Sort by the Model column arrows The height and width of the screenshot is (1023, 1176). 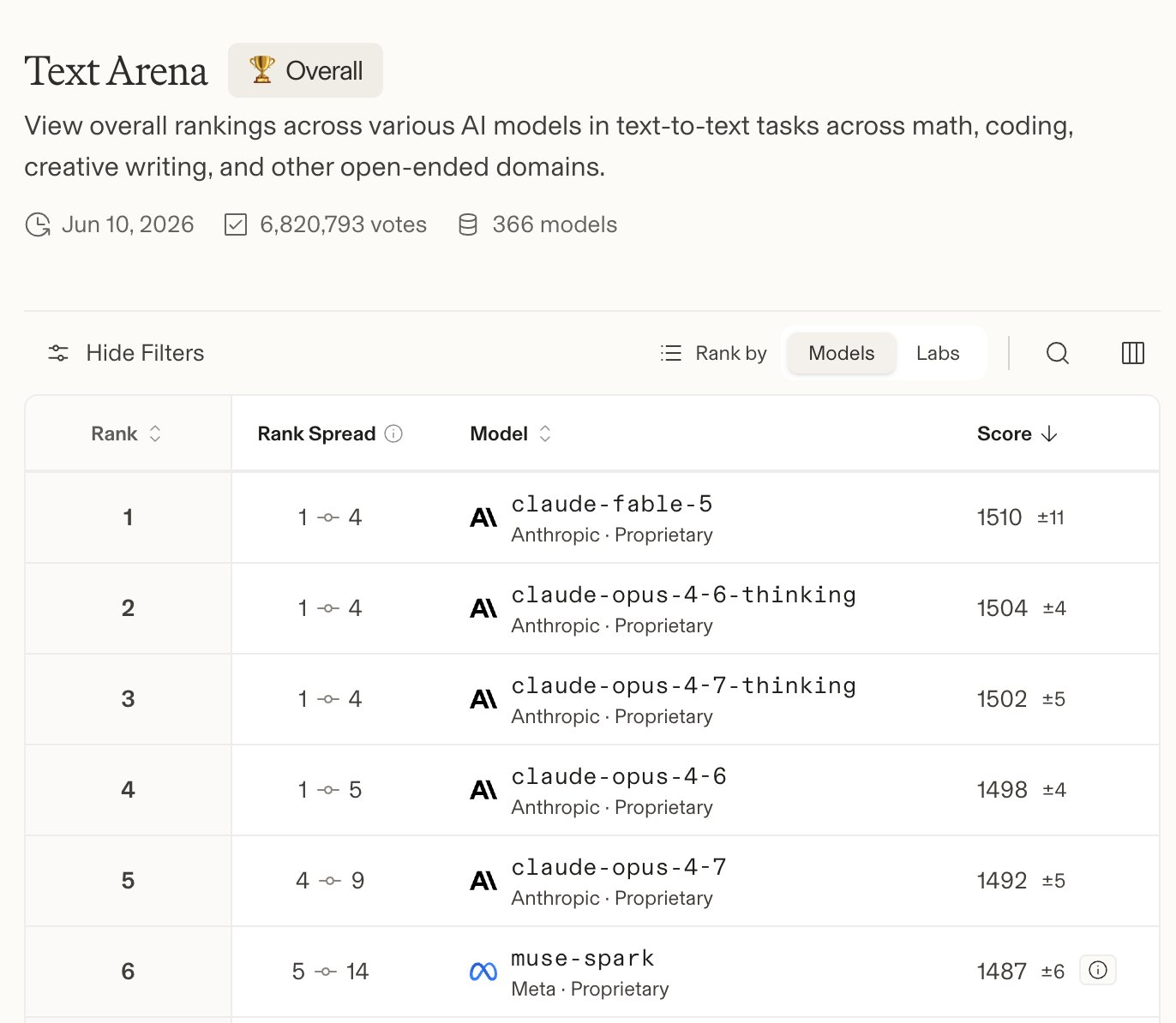click(x=544, y=434)
